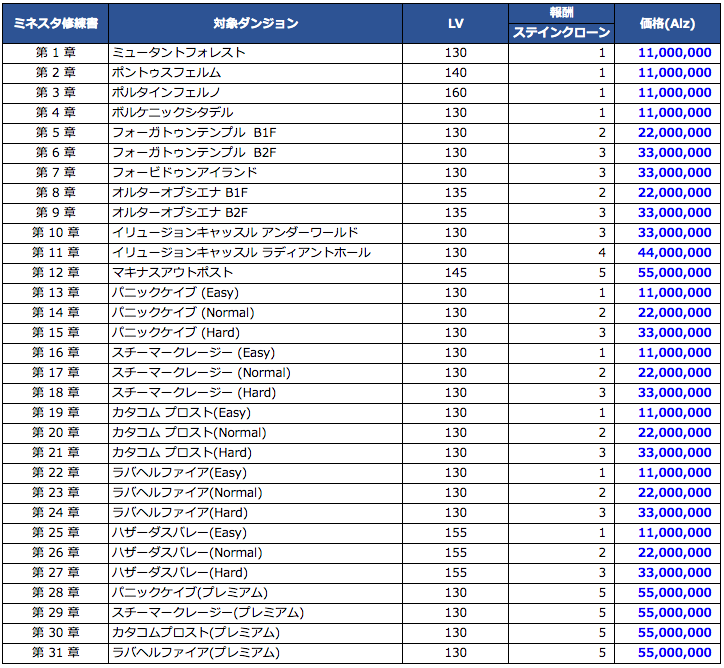Image resolution: width=724 pixels, height=668 pixels.
Task: Click the 価格(Alz) column header
Action: pos(667,24)
